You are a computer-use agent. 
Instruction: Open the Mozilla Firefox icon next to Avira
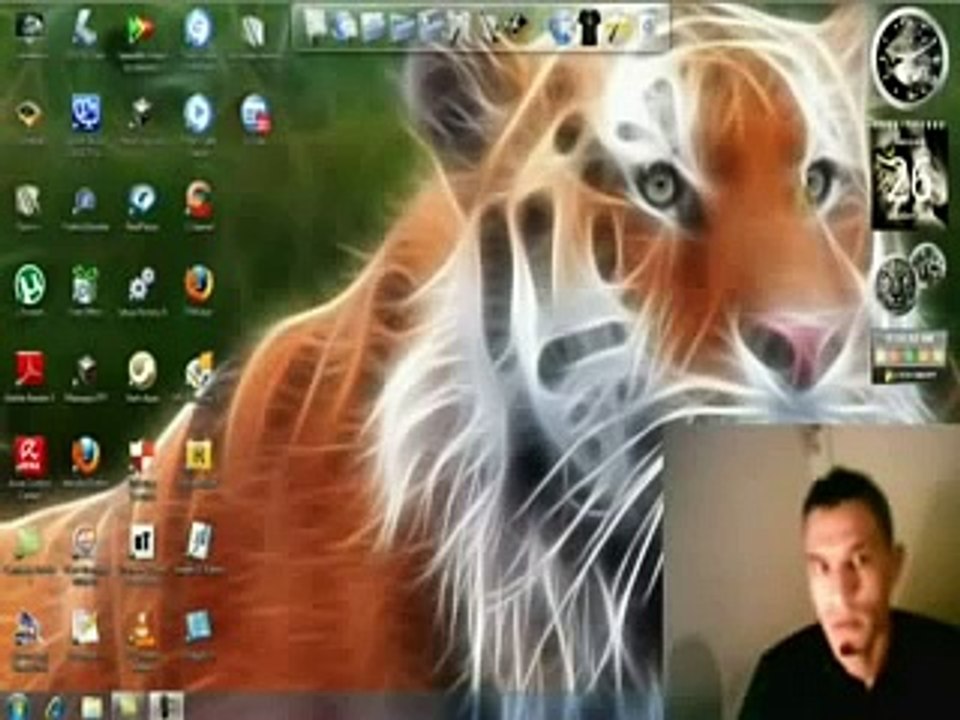click(86, 456)
